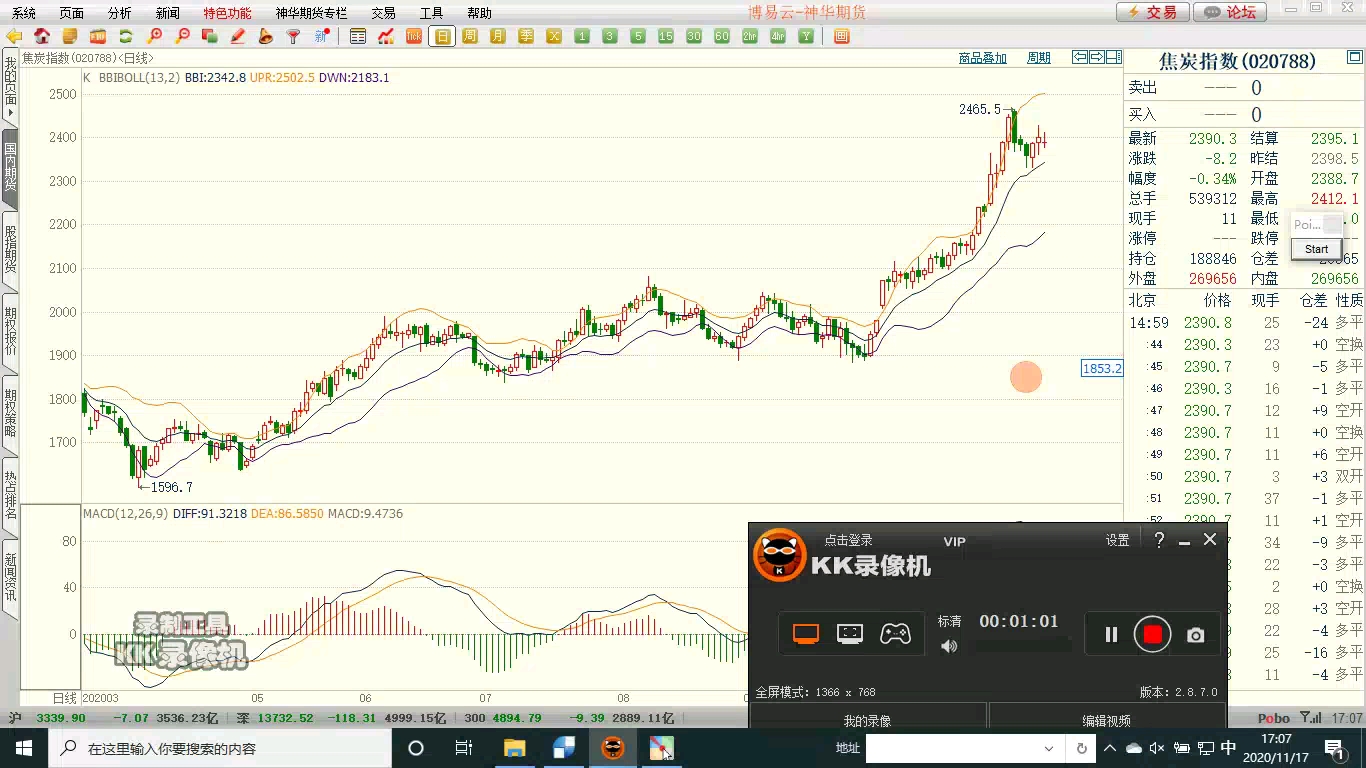This screenshot has width=1366, height=768.
Task: Select the red pencil drawing tool
Action: point(238,36)
